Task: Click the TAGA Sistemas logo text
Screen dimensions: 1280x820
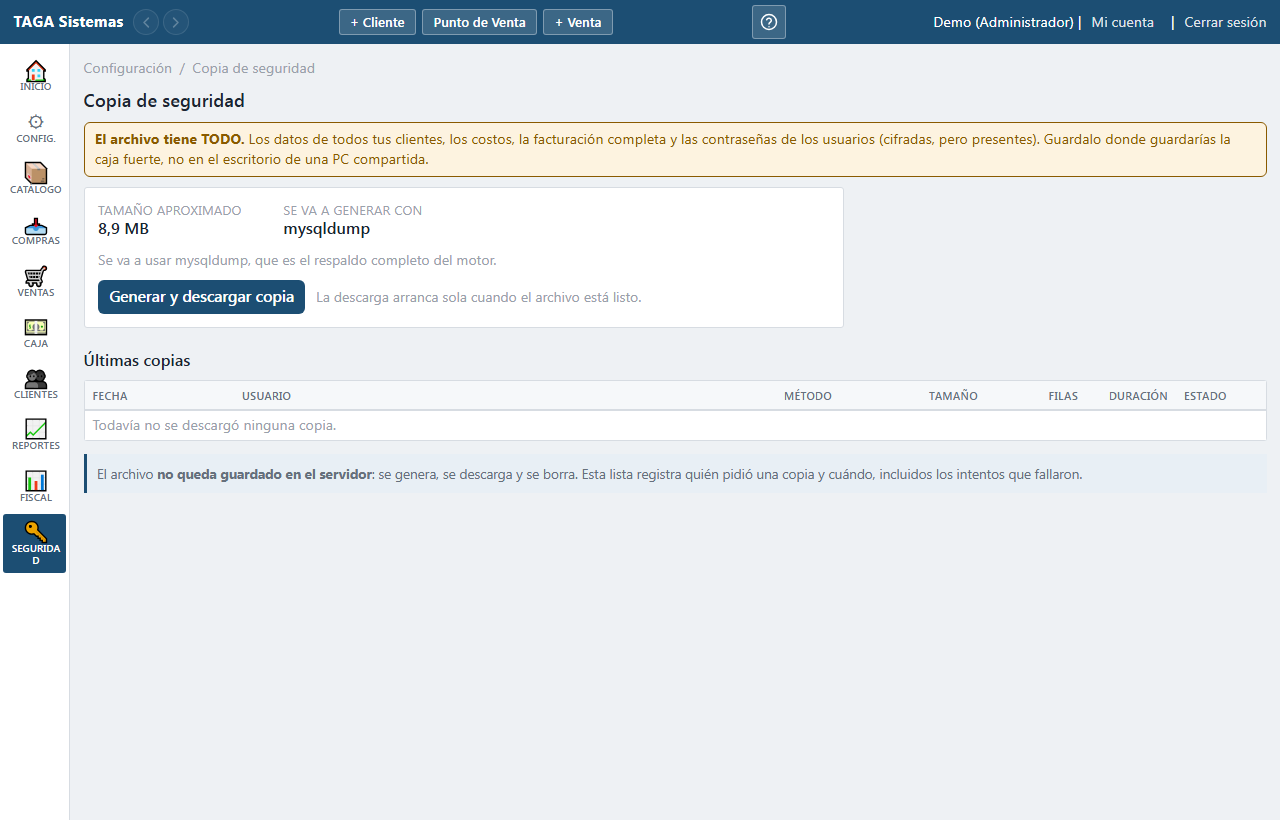Action: click(68, 22)
